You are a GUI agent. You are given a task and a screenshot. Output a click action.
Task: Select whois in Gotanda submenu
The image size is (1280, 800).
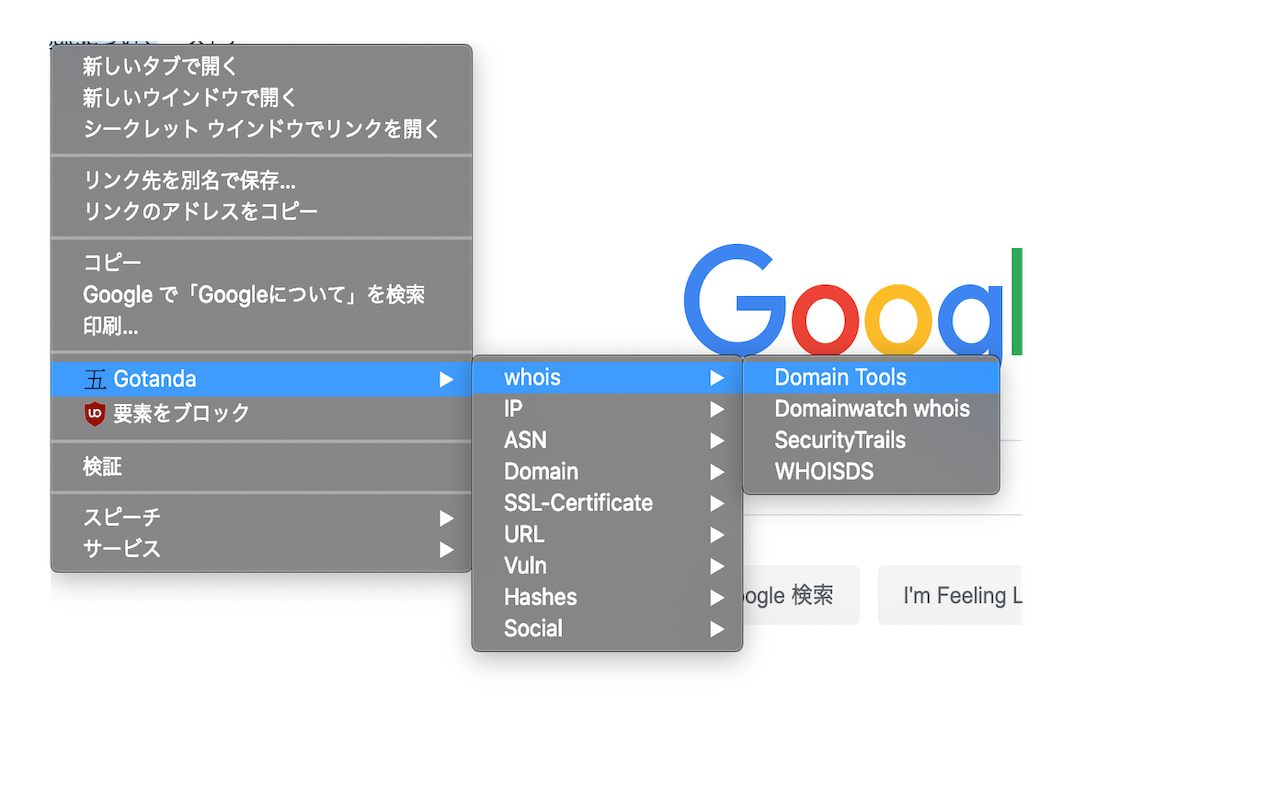coord(607,378)
